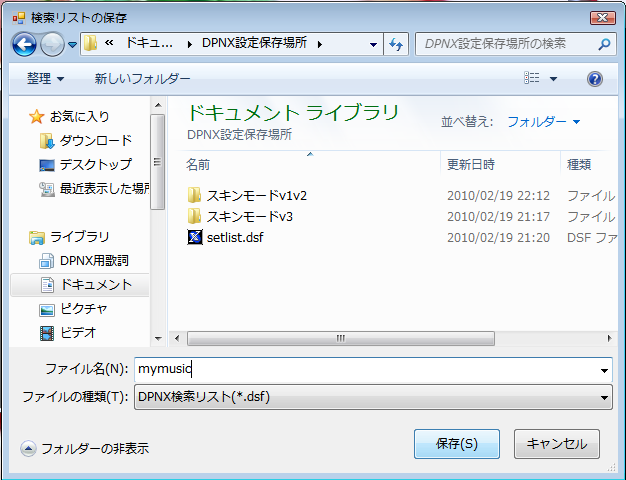The image size is (626, 480).
Task: Click the blue Back navigation arrow
Action: tap(24, 44)
